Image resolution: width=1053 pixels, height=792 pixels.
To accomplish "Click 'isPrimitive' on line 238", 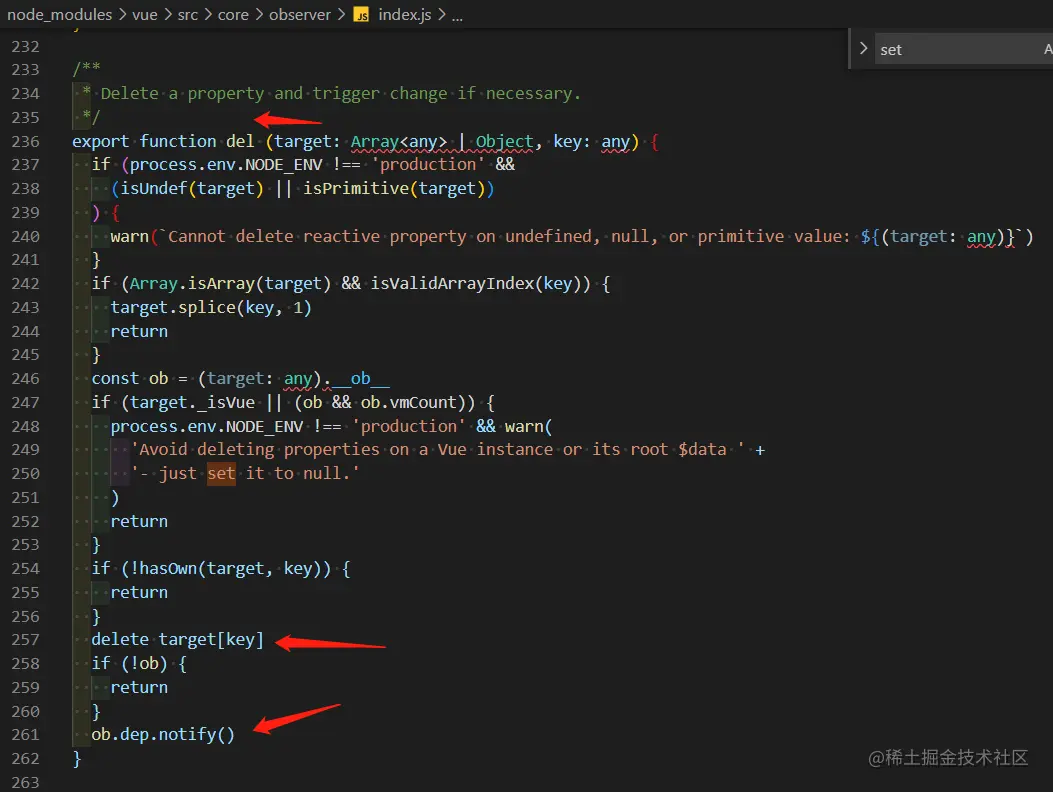I will (x=356, y=189).
